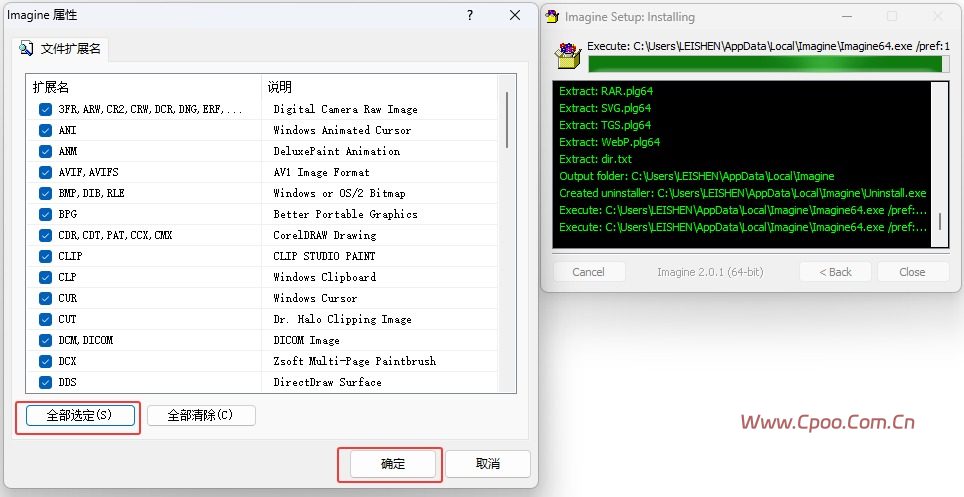Click the 取消 cancel button
Viewport: 964px width, 497px height.
[x=488, y=464]
